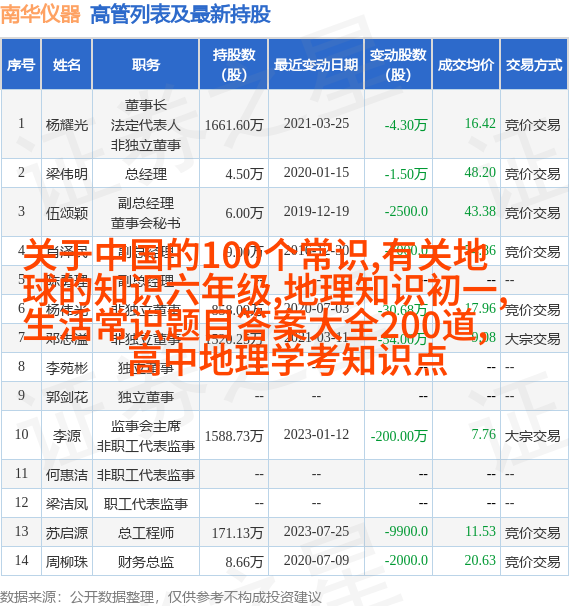Click the date 2021-03-25
The image size is (569, 606).
pyautogui.click(x=316, y=124)
